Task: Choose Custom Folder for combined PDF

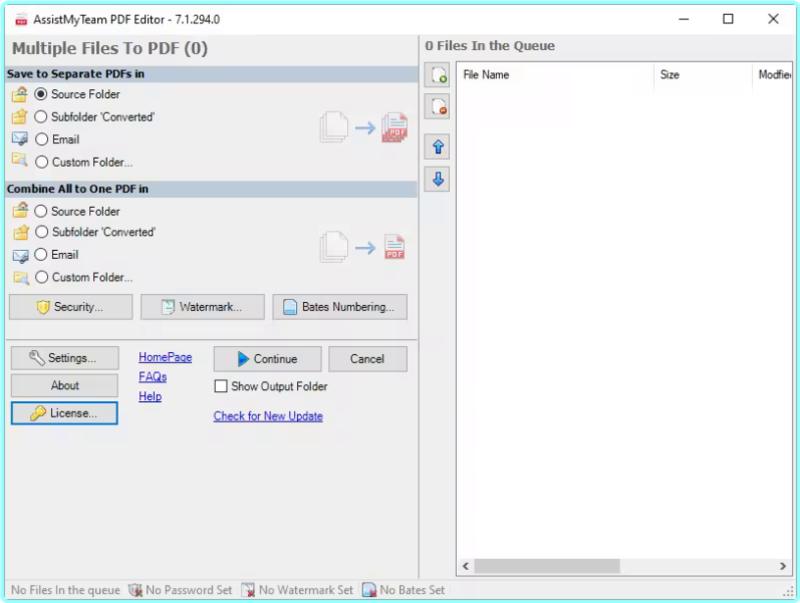Action: click(84, 278)
